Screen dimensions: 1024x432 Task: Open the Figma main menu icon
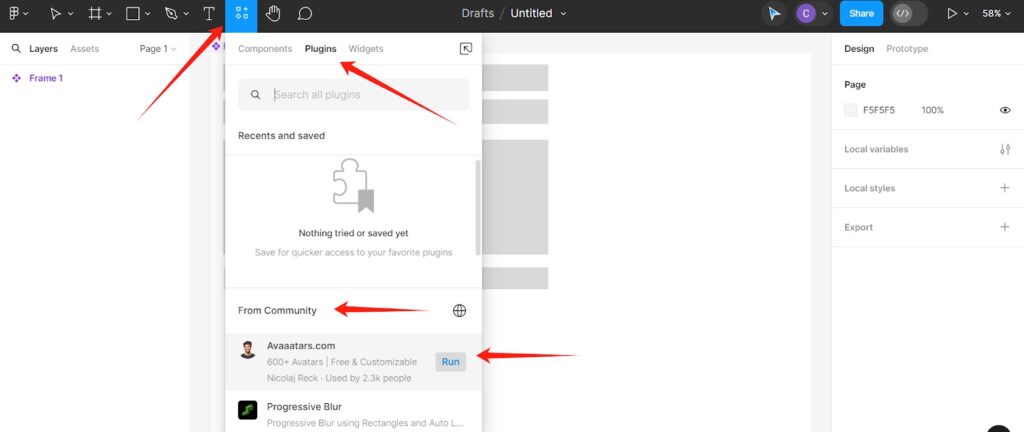coord(14,13)
